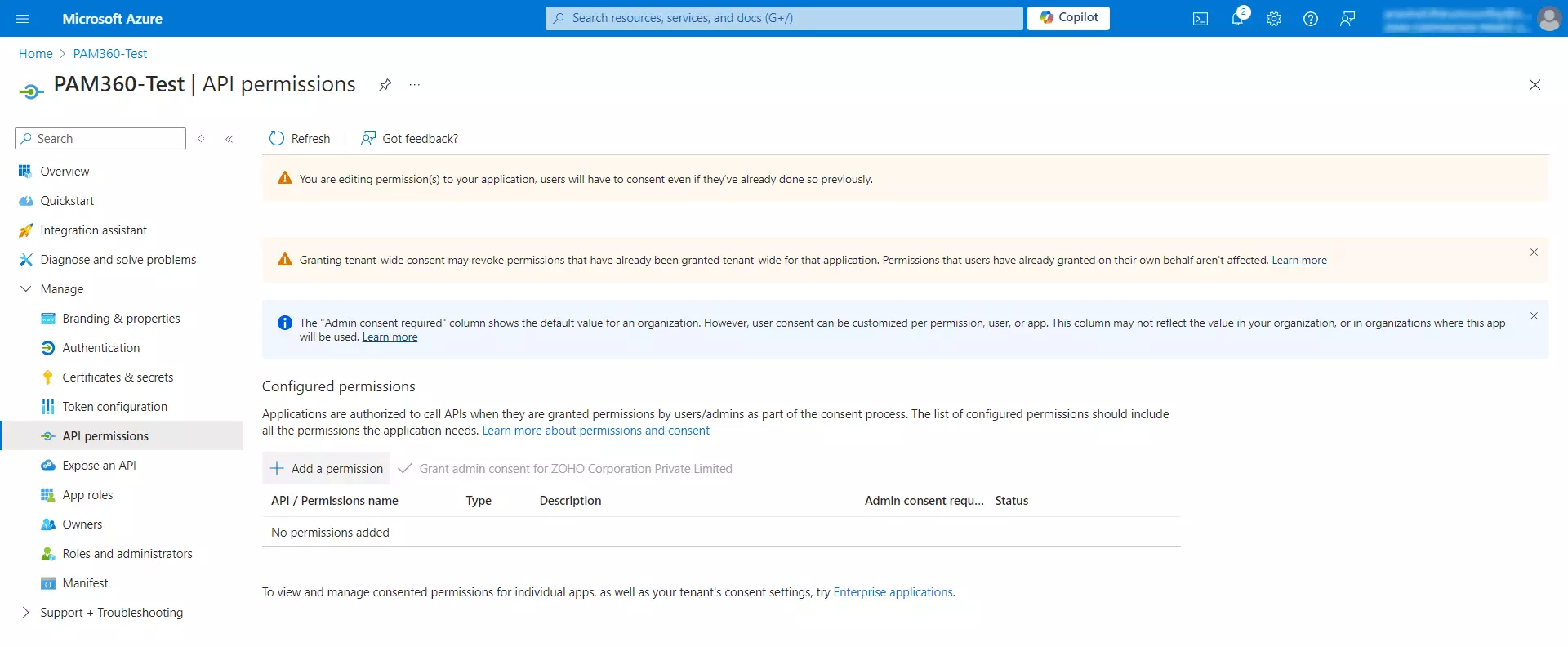Open App roles
Screen dimensions: 1568x647
tap(87, 495)
